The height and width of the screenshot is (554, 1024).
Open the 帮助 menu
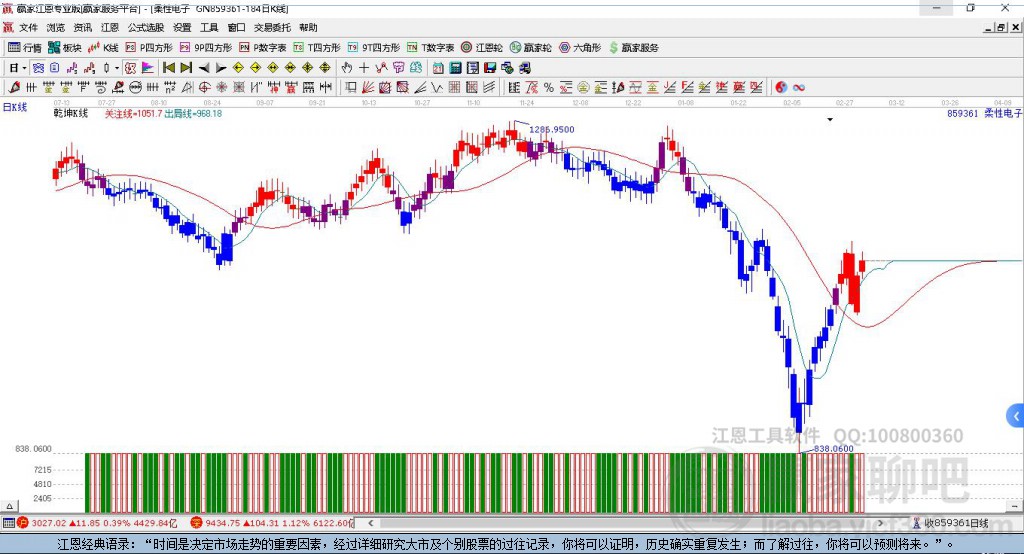click(308, 27)
